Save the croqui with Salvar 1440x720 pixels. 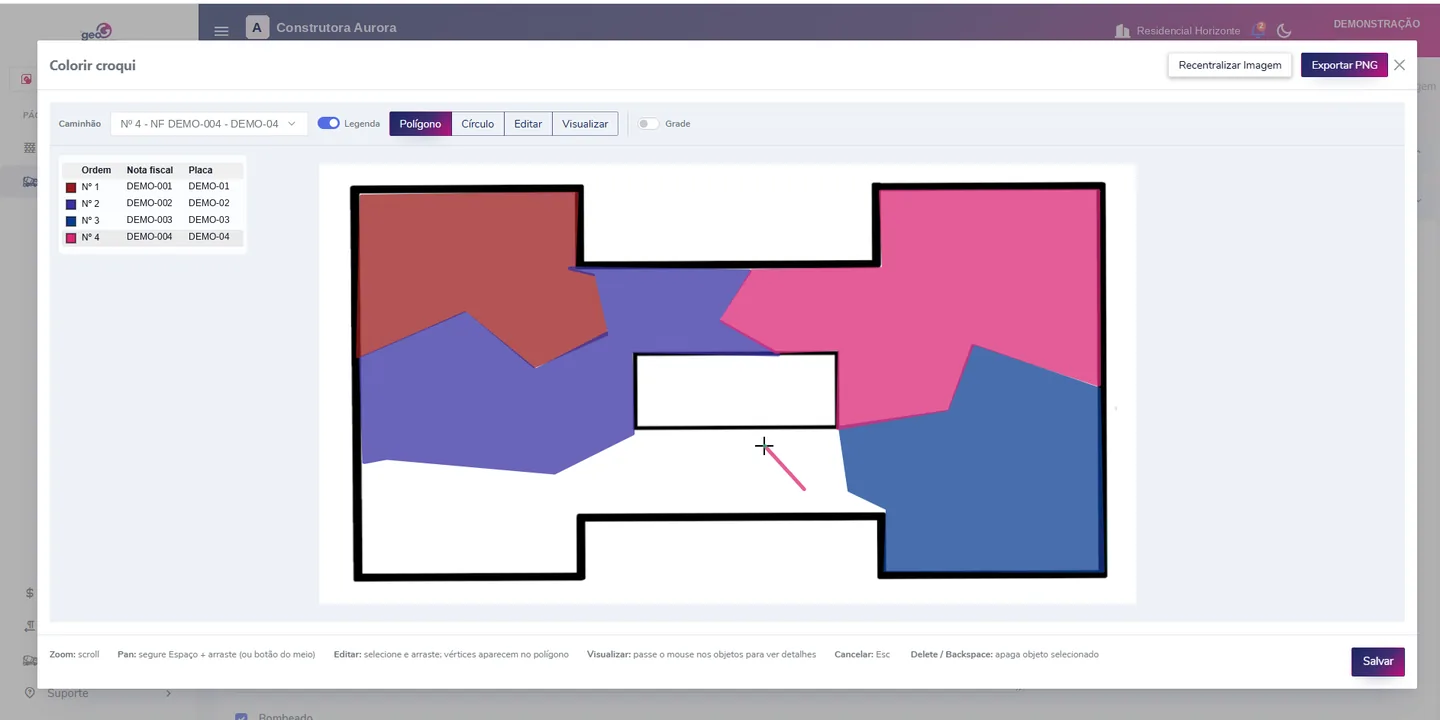1378,661
